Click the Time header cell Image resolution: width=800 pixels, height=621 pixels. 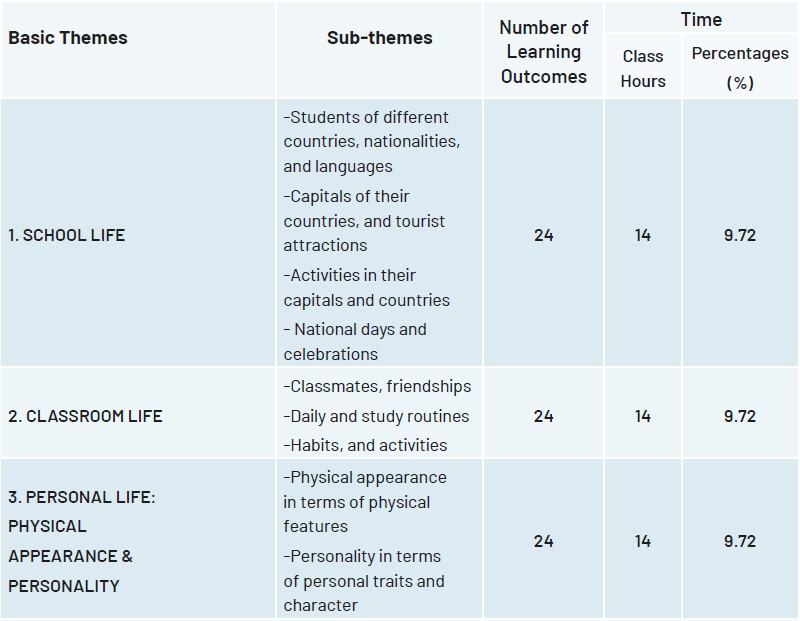point(701,19)
